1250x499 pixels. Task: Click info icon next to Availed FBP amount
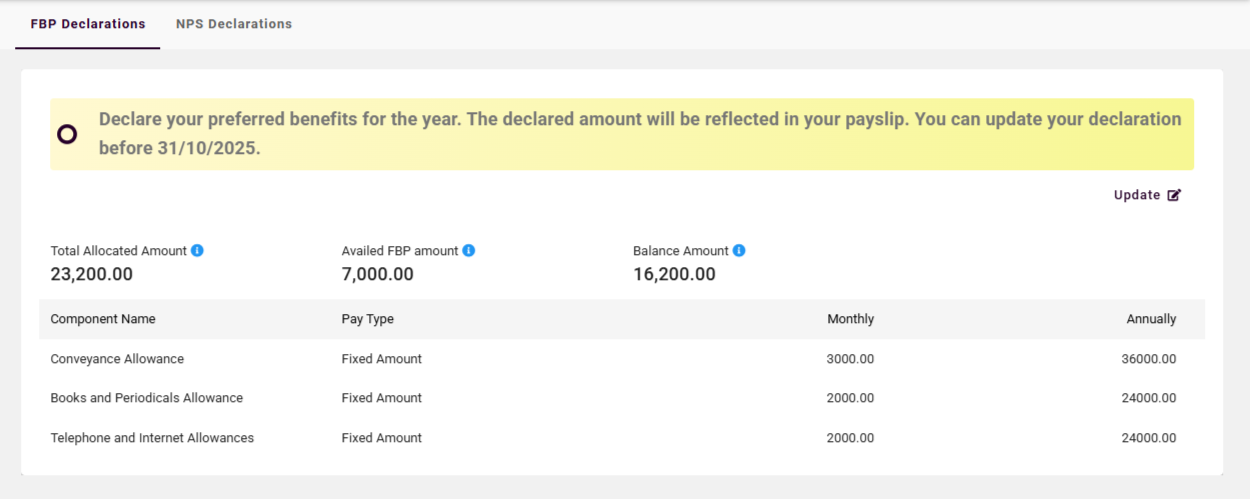click(x=469, y=251)
